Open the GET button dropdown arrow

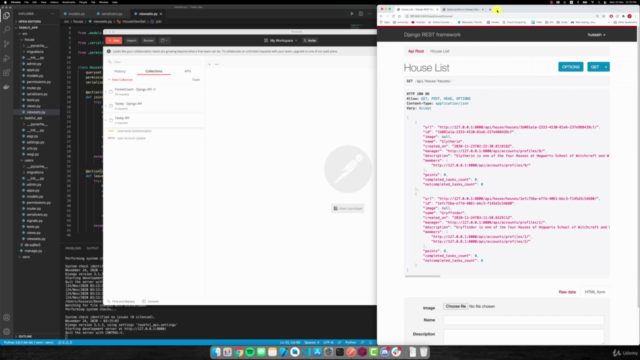coord(606,67)
